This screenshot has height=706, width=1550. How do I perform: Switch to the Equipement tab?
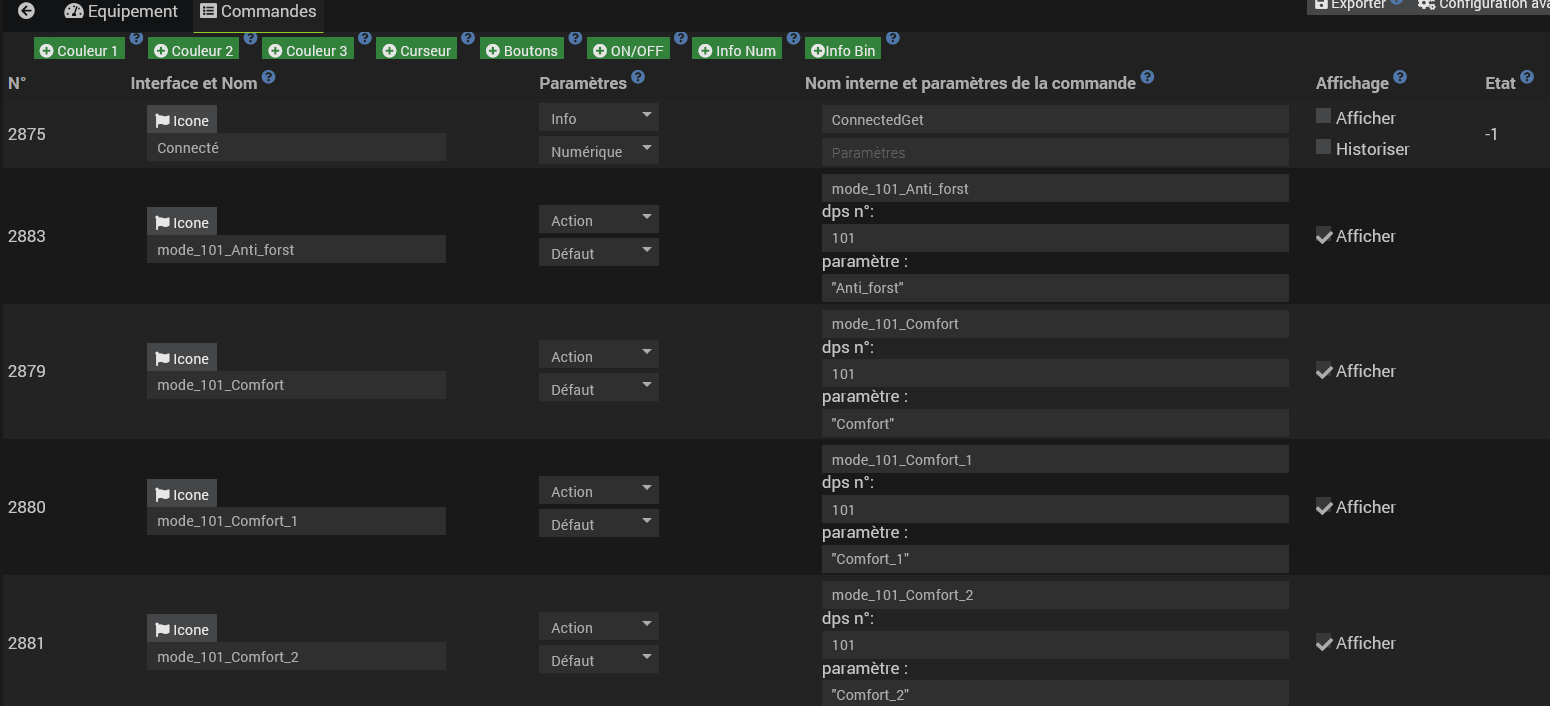(x=121, y=12)
